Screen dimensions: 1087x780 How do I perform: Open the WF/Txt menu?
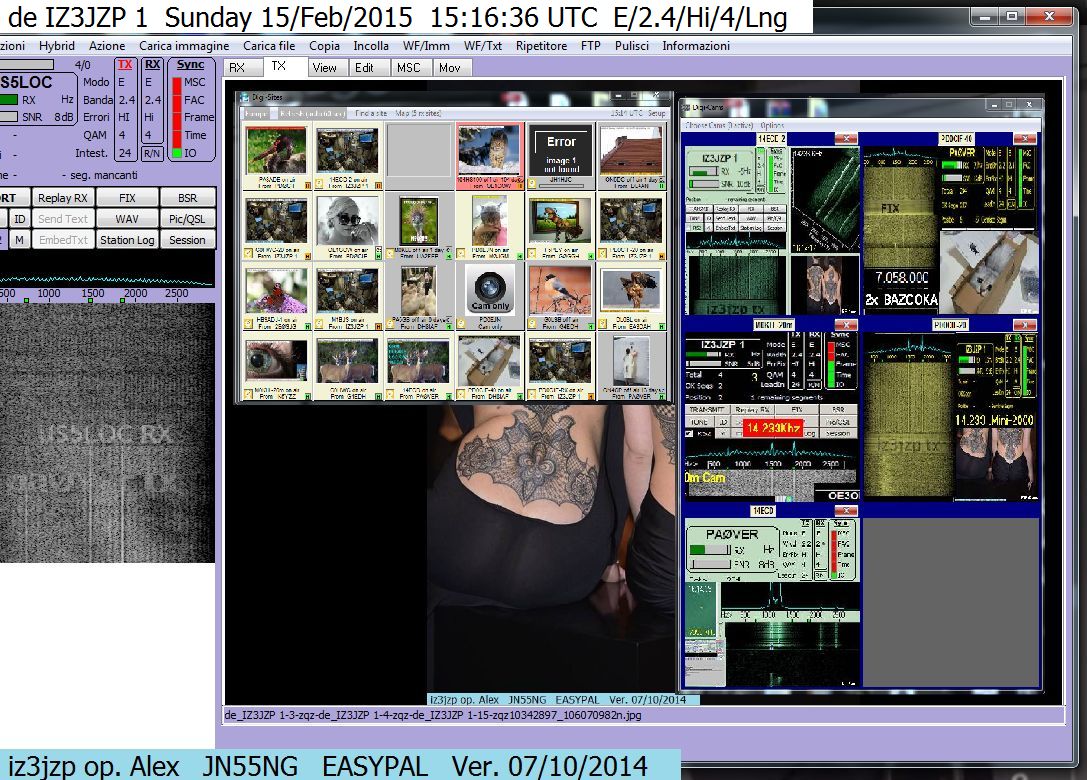coord(482,46)
